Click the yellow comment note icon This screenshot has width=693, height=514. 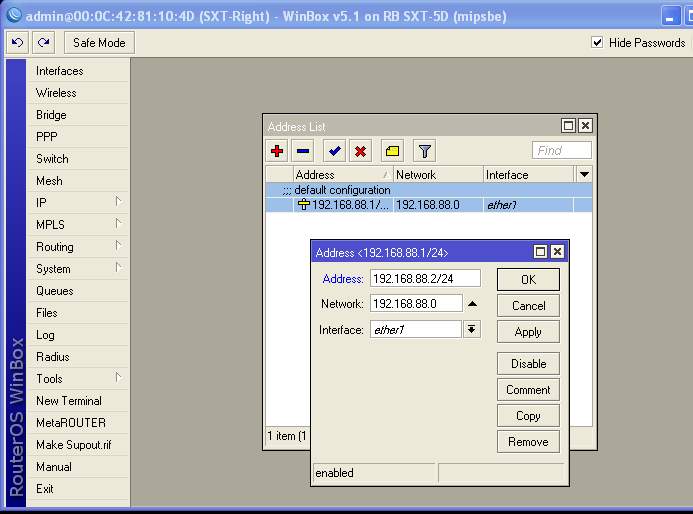[x=392, y=151]
